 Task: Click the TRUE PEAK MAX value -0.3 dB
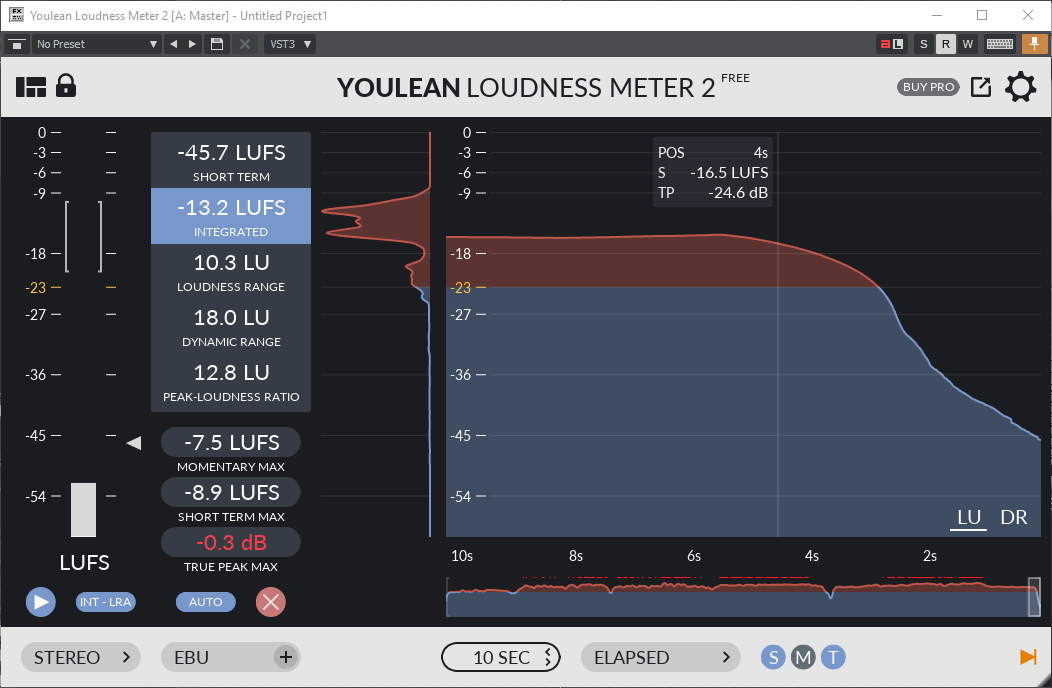pyautogui.click(x=231, y=542)
